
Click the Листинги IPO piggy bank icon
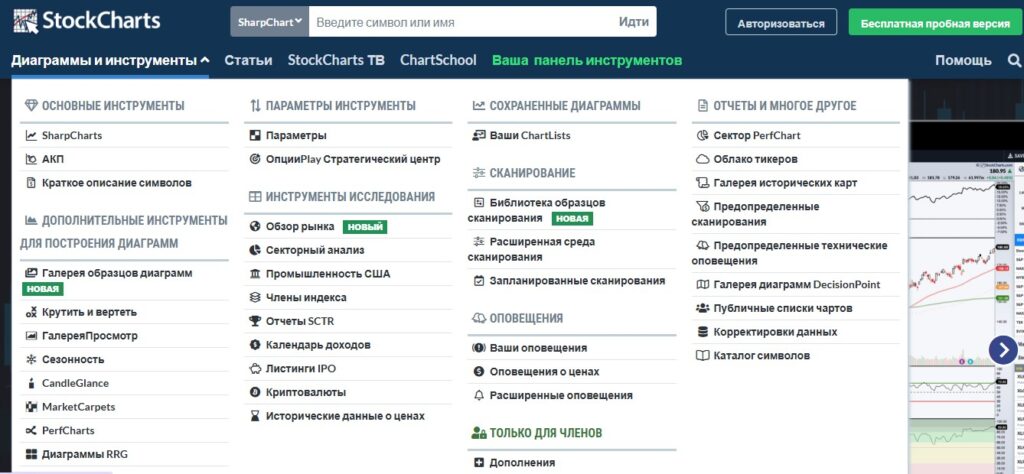coord(255,369)
